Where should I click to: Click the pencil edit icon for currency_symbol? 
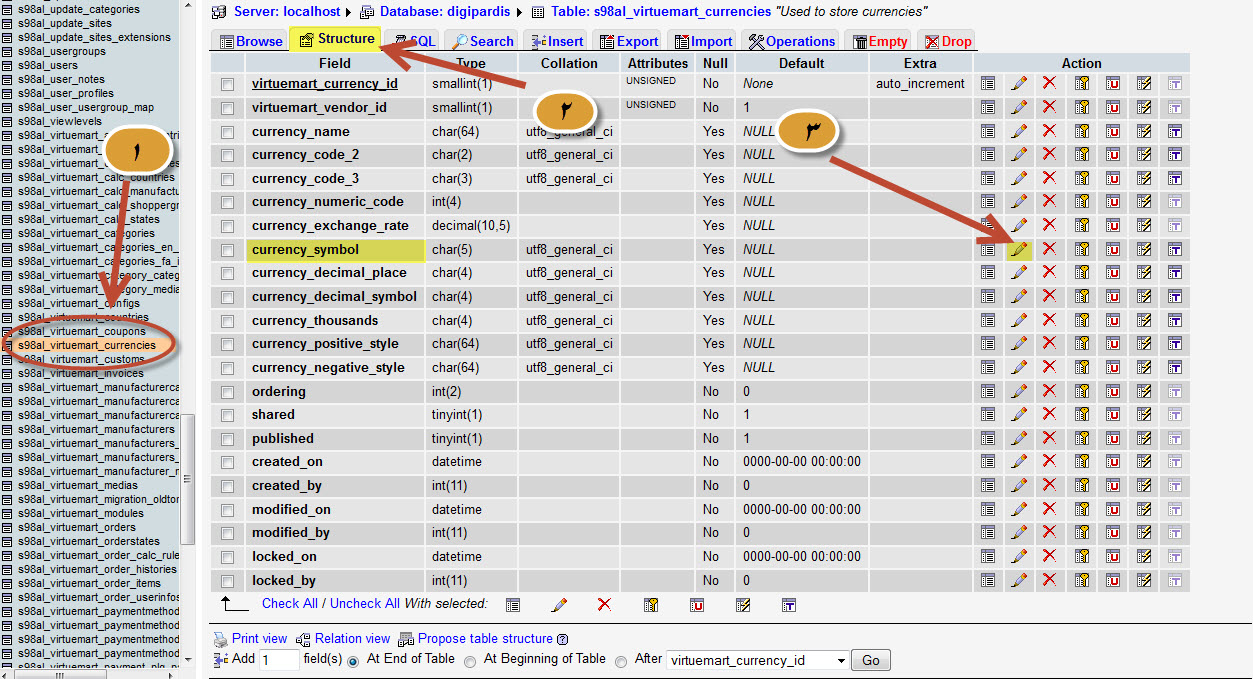click(x=1019, y=250)
